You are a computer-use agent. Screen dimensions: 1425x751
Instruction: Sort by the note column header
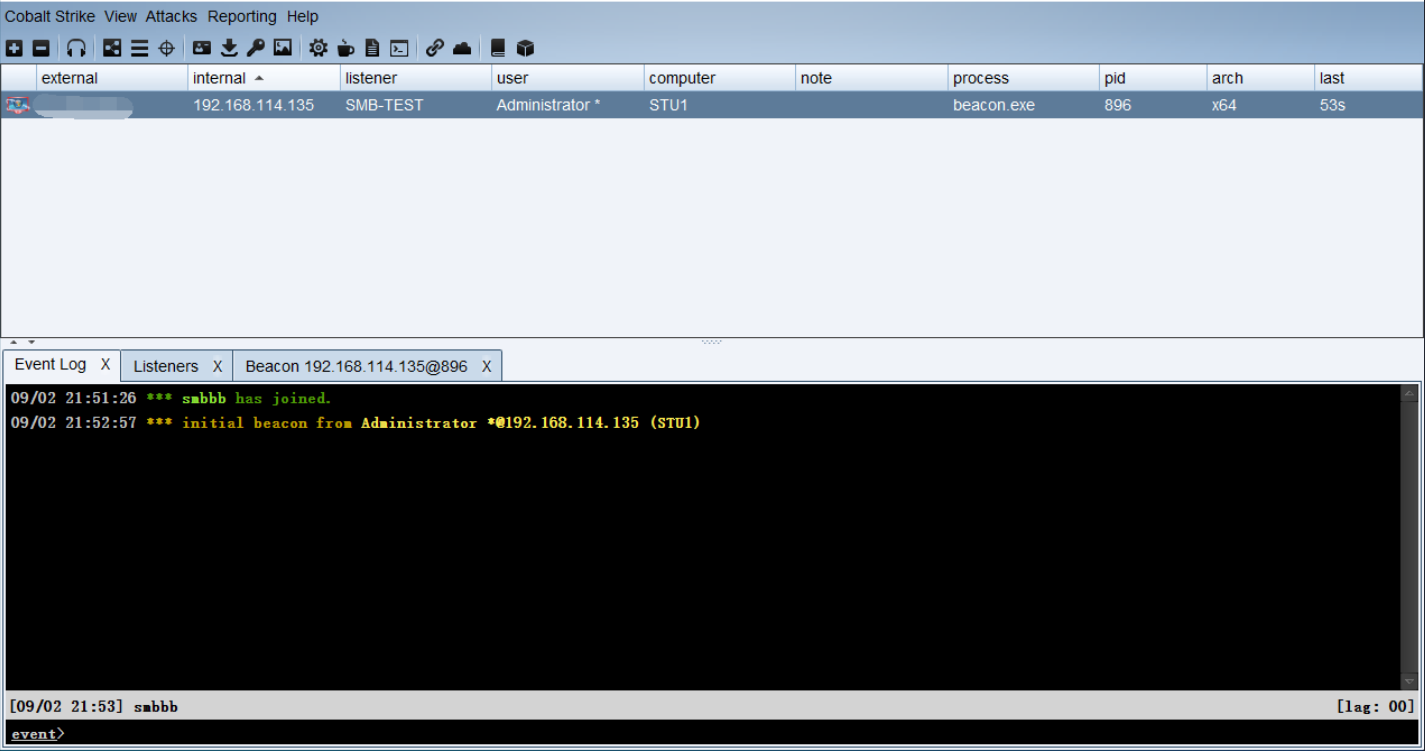click(872, 78)
